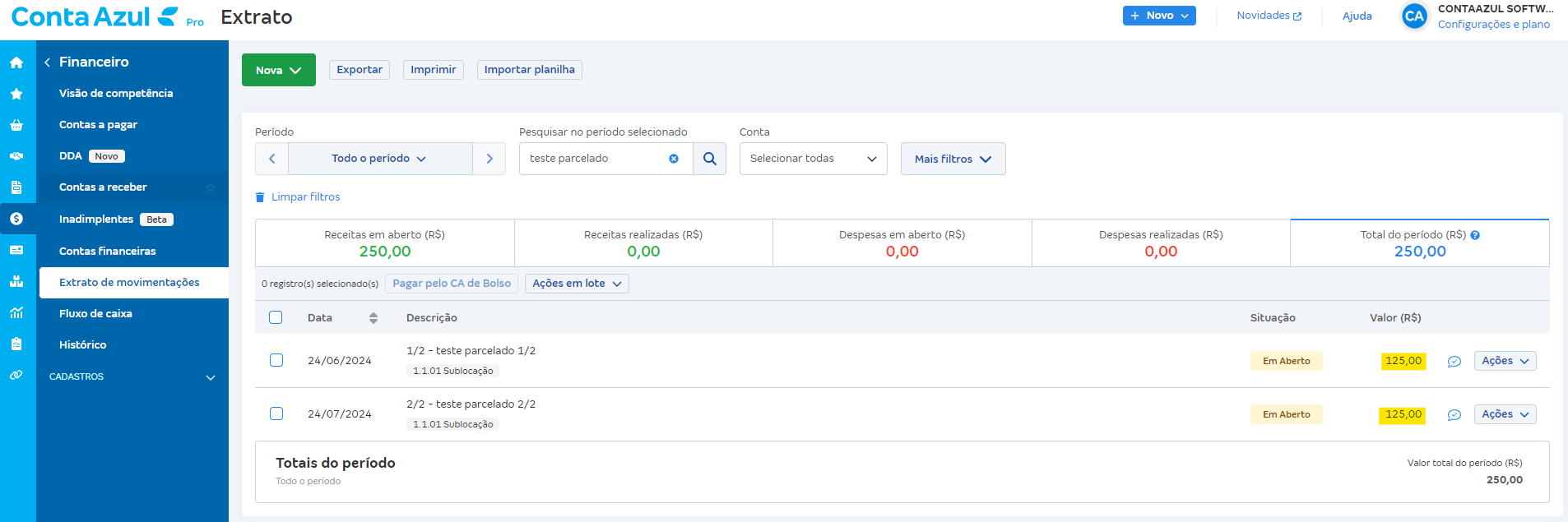This screenshot has height=522, width=1568.
Task: Open comment icon for 24/06/2024 entry
Action: [x=1454, y=362]
